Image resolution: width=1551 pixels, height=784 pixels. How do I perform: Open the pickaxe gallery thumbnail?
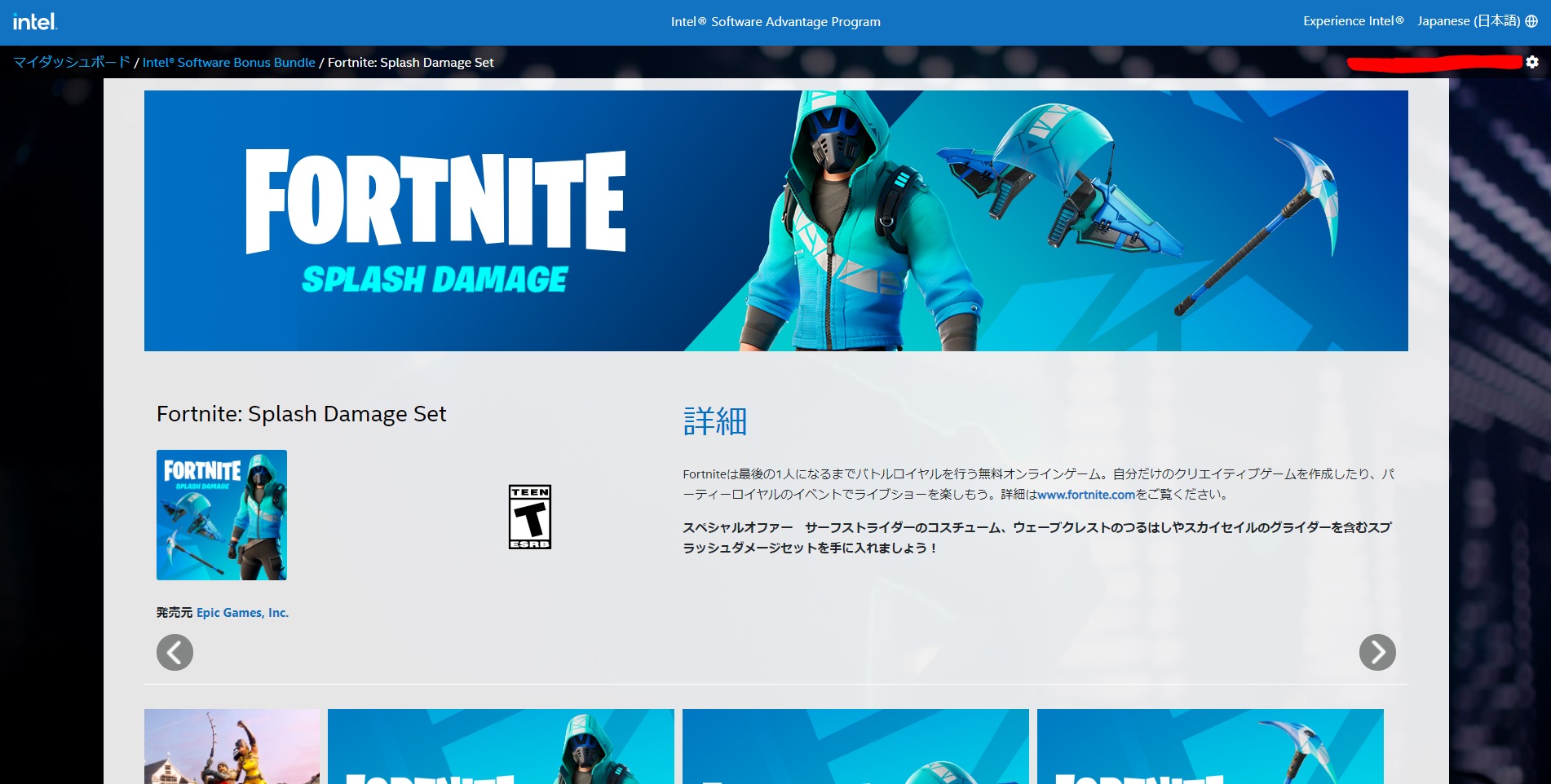point(1210,747)
